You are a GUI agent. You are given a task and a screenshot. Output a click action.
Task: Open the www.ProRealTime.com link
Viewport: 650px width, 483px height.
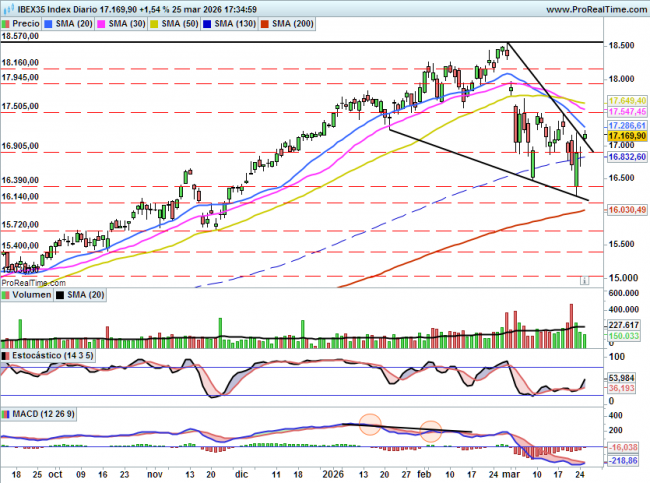[x=597, y=9]
